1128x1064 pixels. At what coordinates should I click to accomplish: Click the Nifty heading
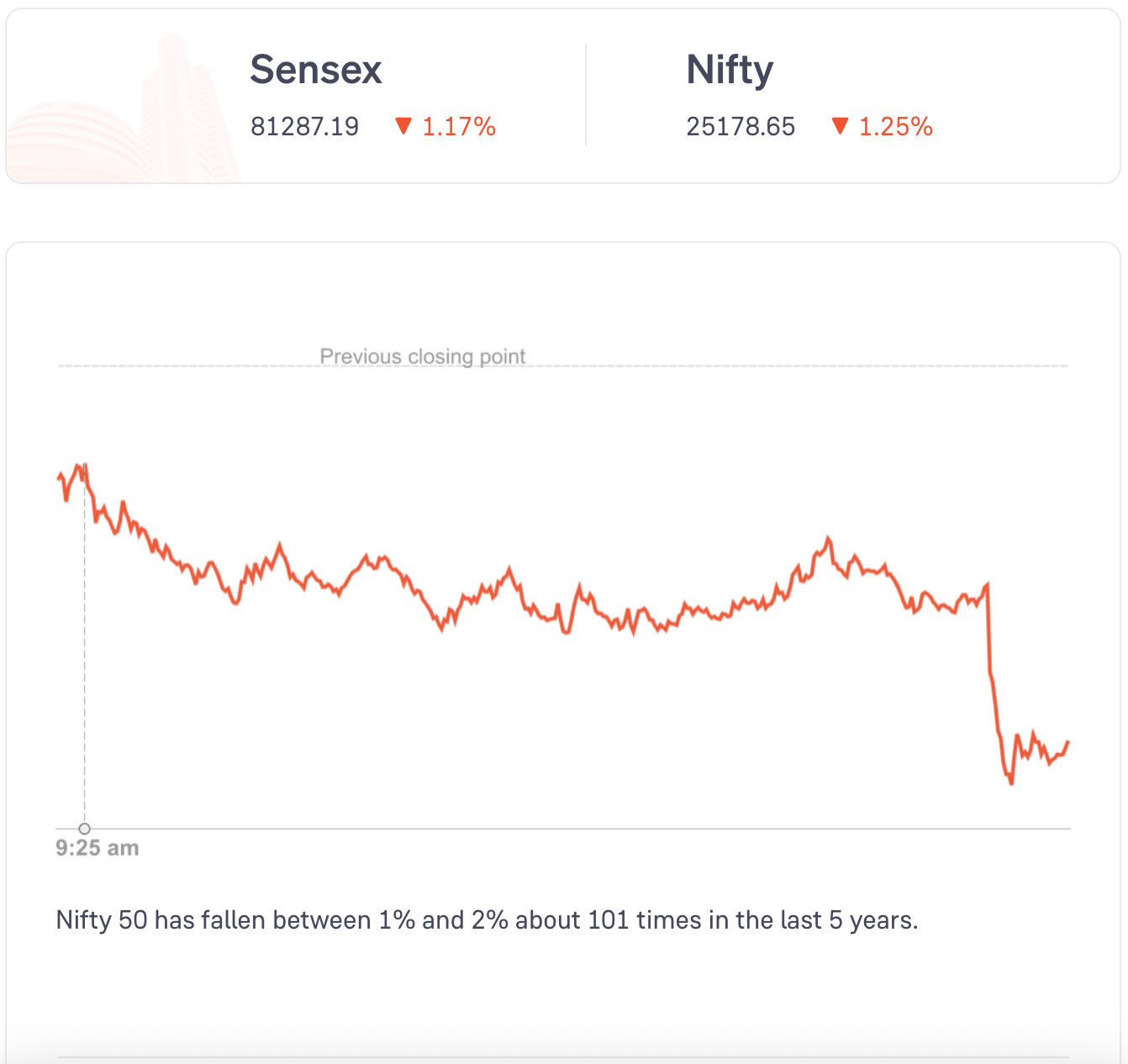point(730,71)
